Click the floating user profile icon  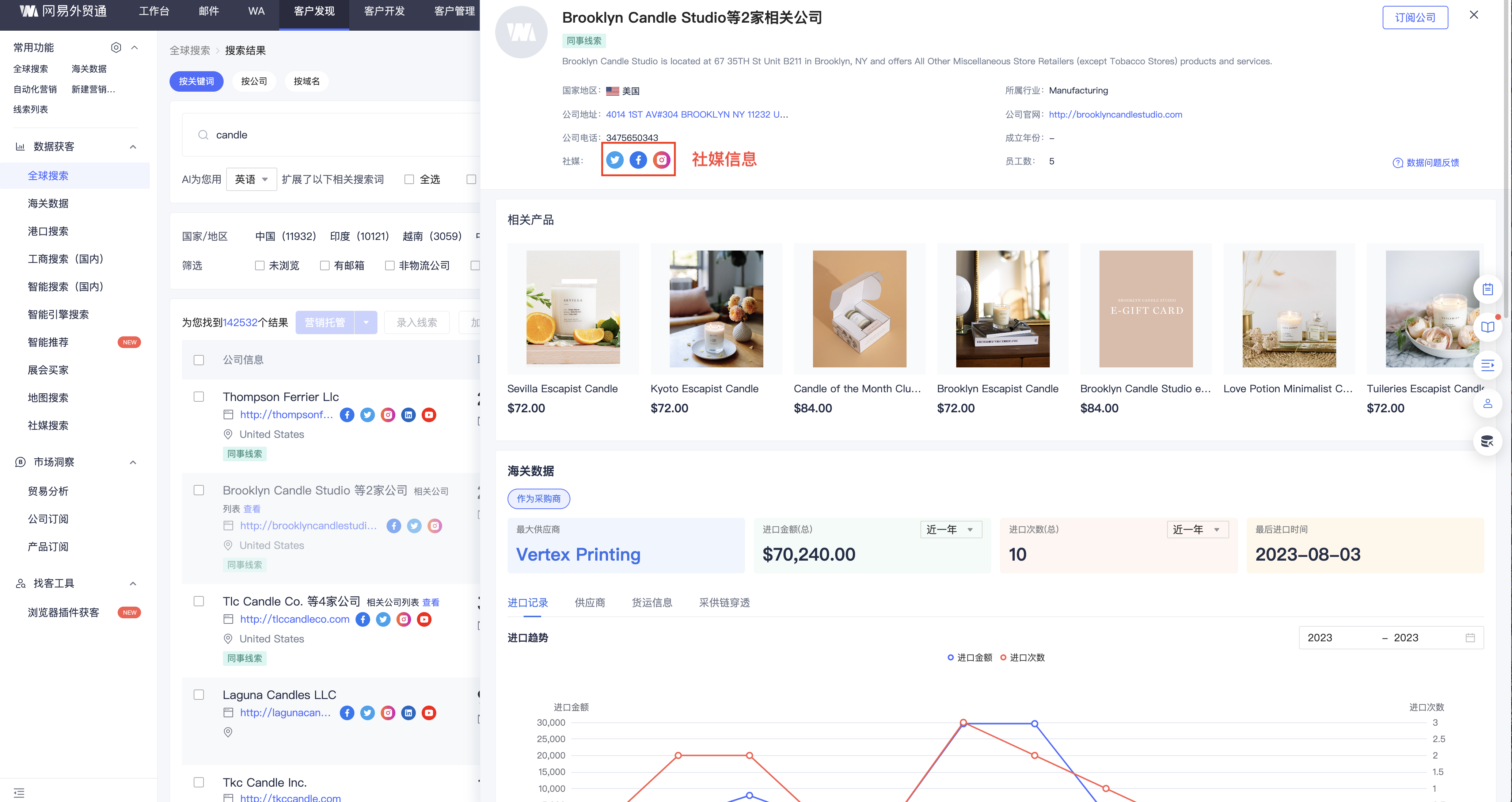[x=1488, y=404]
